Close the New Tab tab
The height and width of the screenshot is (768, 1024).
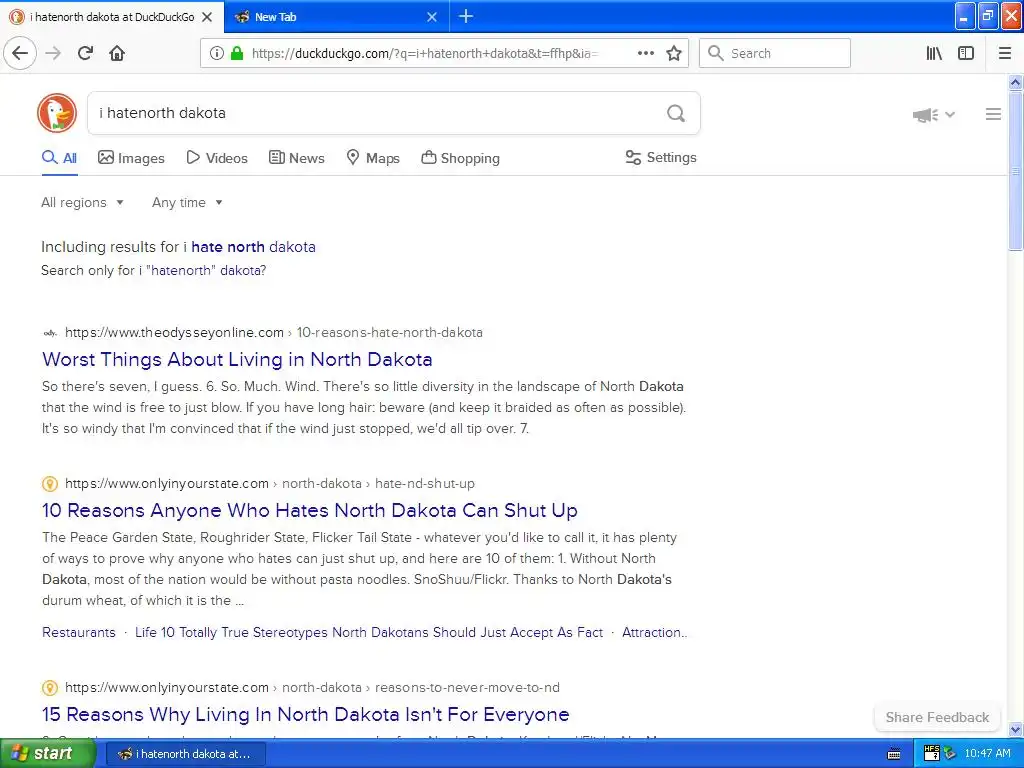[432, 17]
